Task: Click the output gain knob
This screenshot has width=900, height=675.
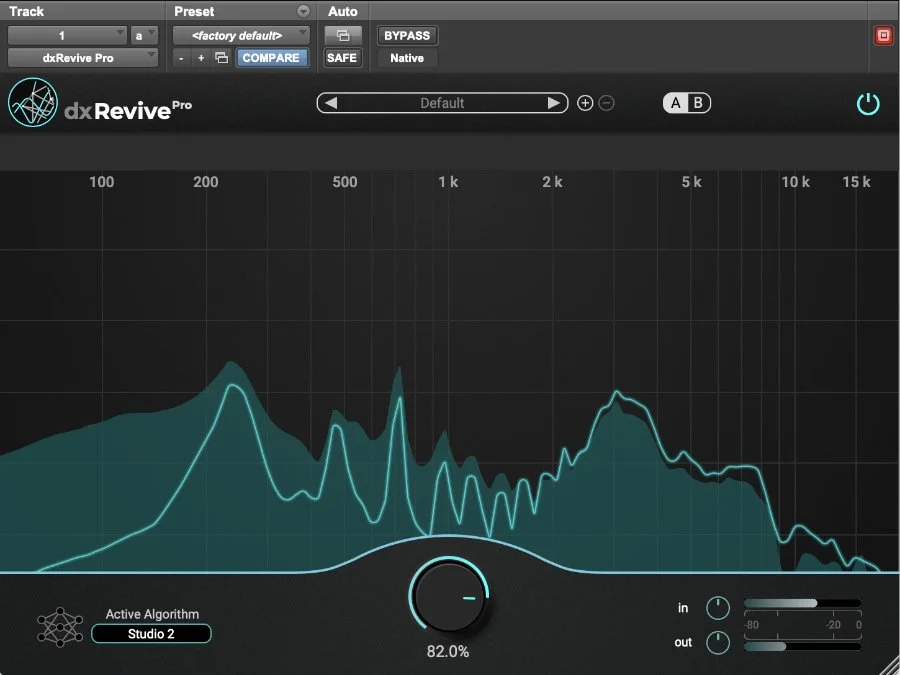Action: coord(717,643)
